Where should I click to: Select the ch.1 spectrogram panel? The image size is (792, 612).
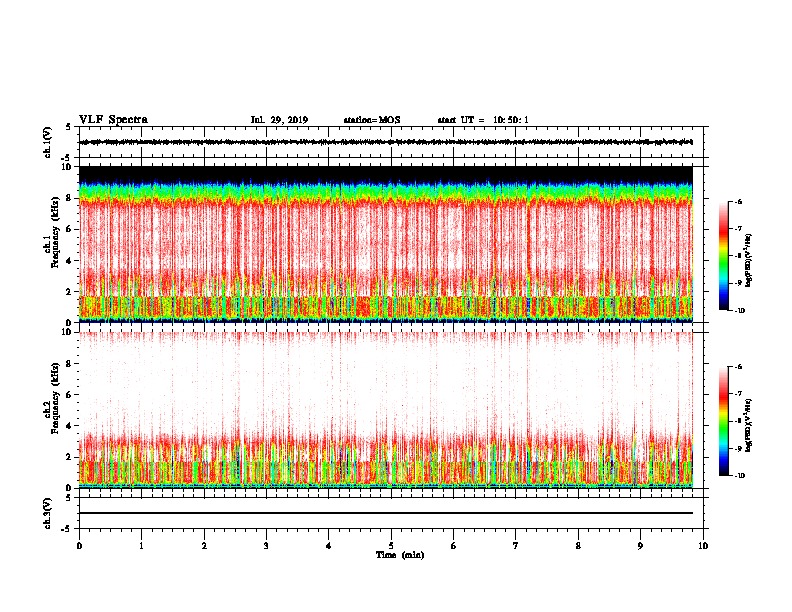[386, 244]
